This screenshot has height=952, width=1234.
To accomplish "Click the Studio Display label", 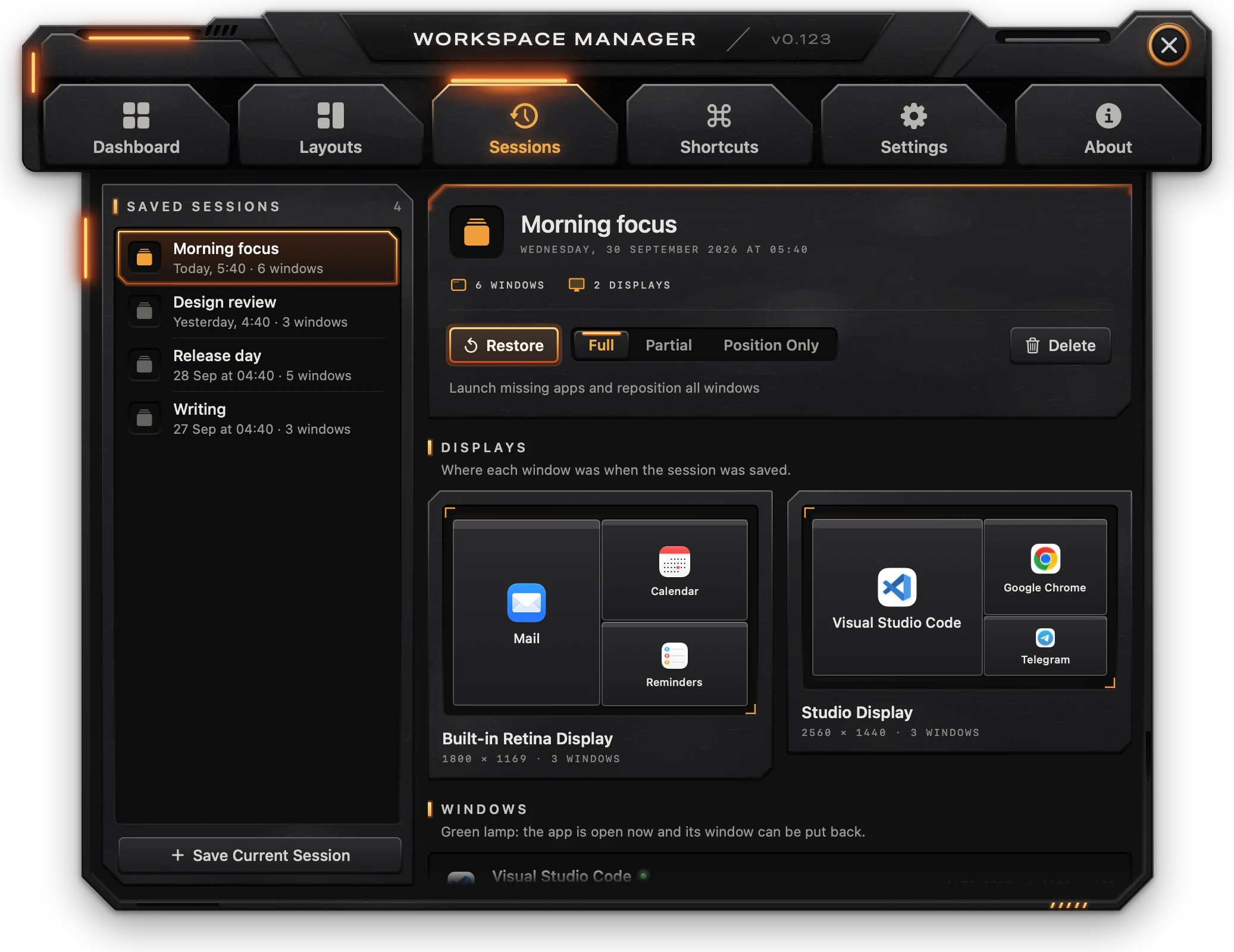I will [857, 712].
